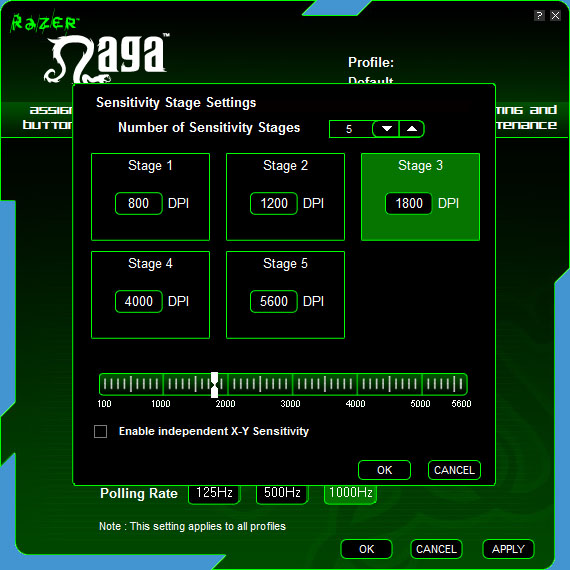Viewport: 570px width, 570px height.
Task: Click the sensitivity stages count field showing 5
Action: tap(350, 129)
